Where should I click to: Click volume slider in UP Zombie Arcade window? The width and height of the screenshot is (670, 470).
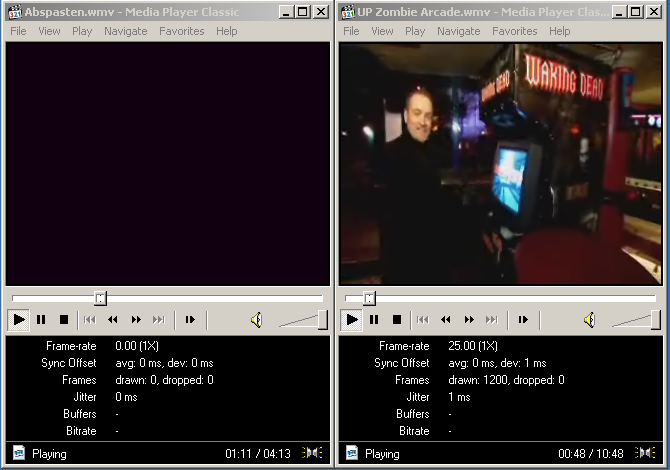pyautogui.click(x=637, y=320)
